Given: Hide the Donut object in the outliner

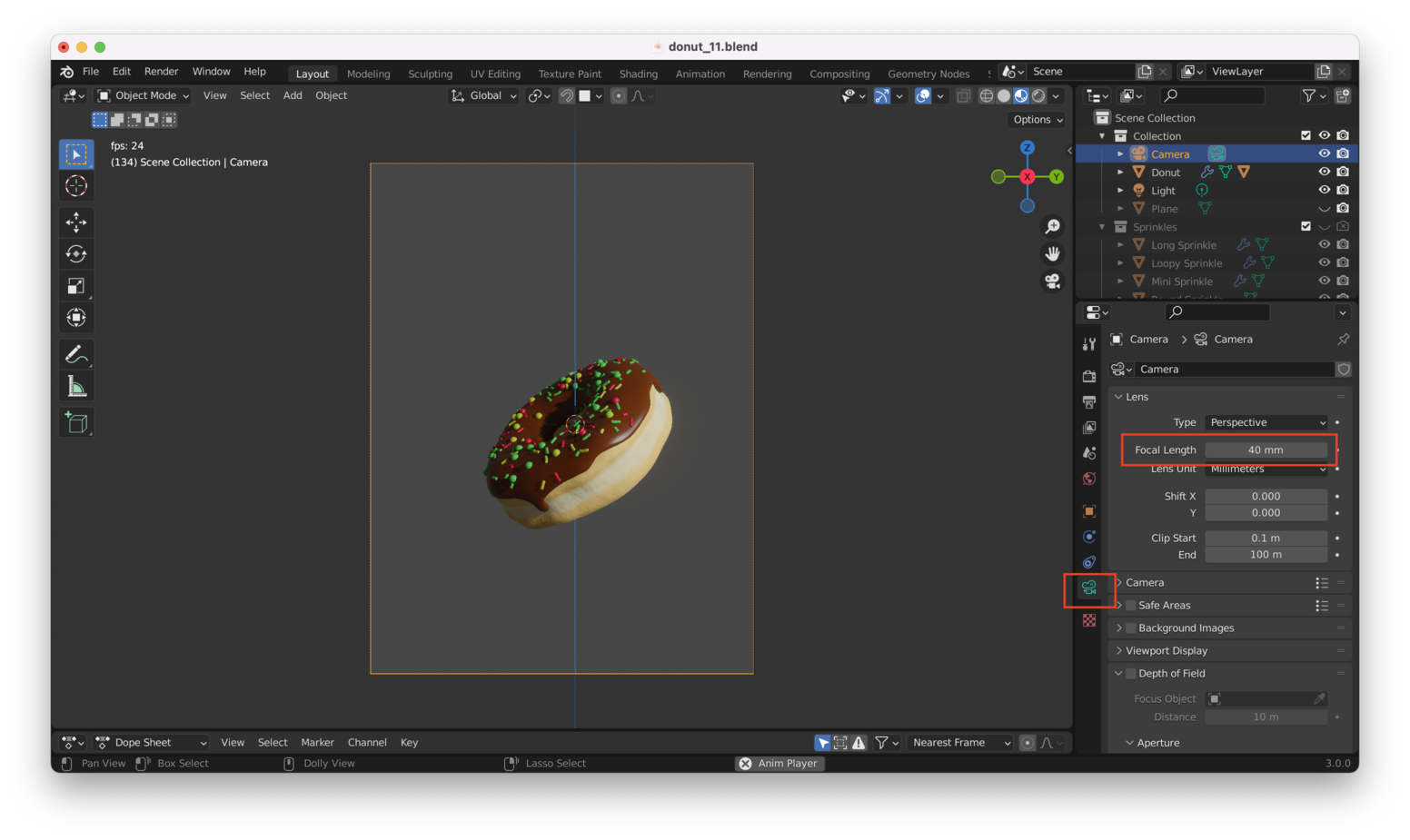Looking at the screenshot, I should click(1324, 172).
